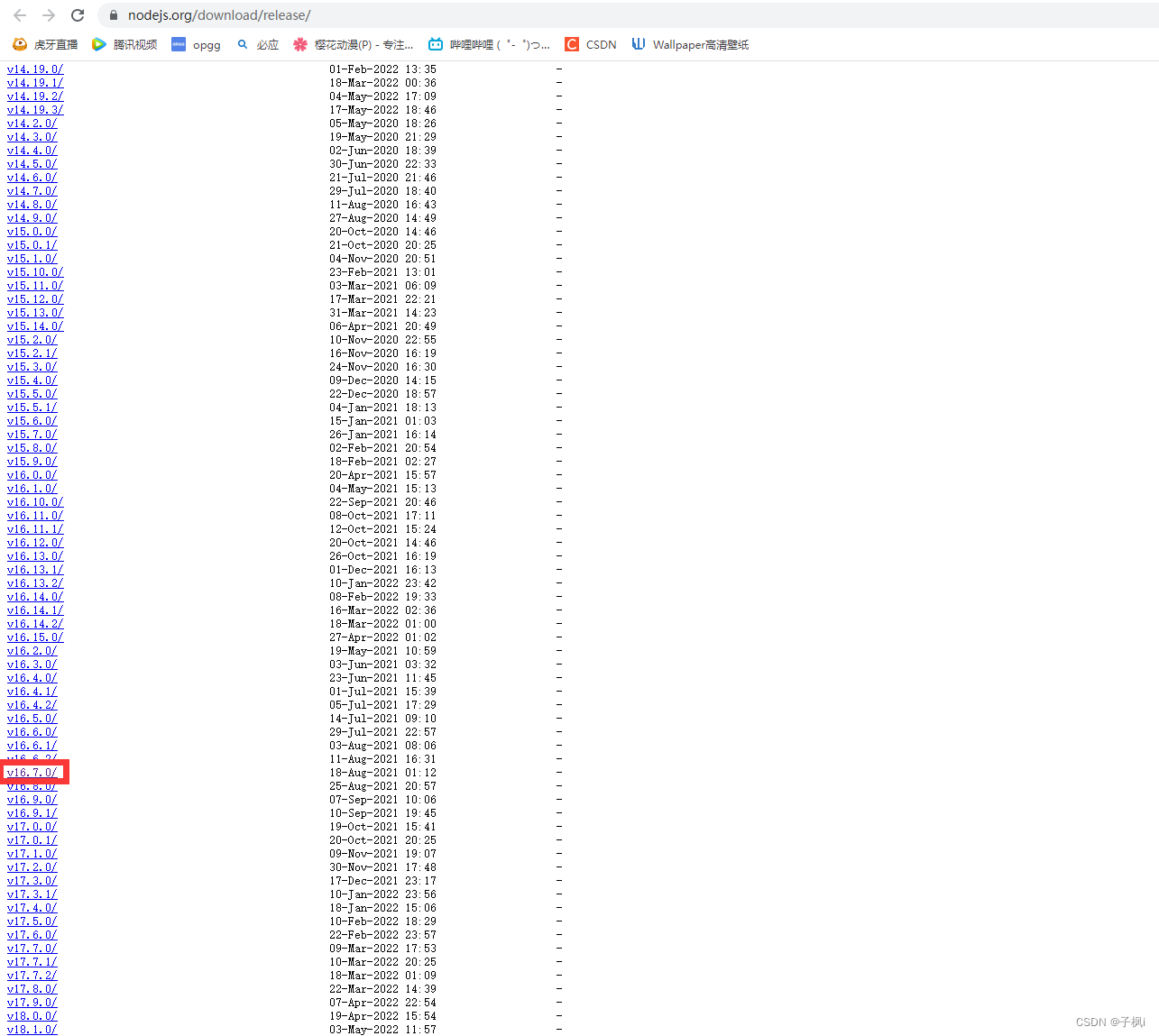The image size is (1159, 1036).
Task: Open the v16.10.0/ directory link
Action: coord(35,502)
